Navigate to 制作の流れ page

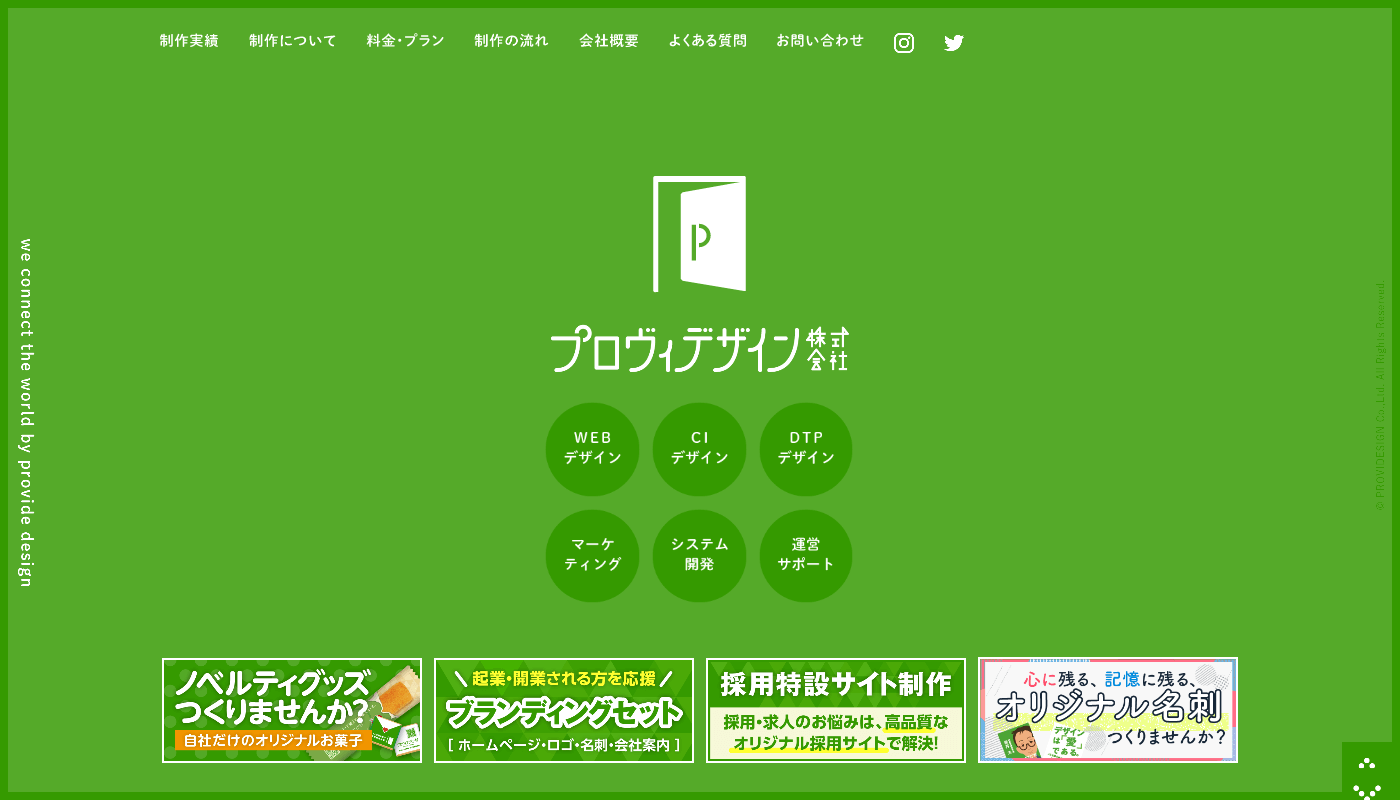coord(511,41)
